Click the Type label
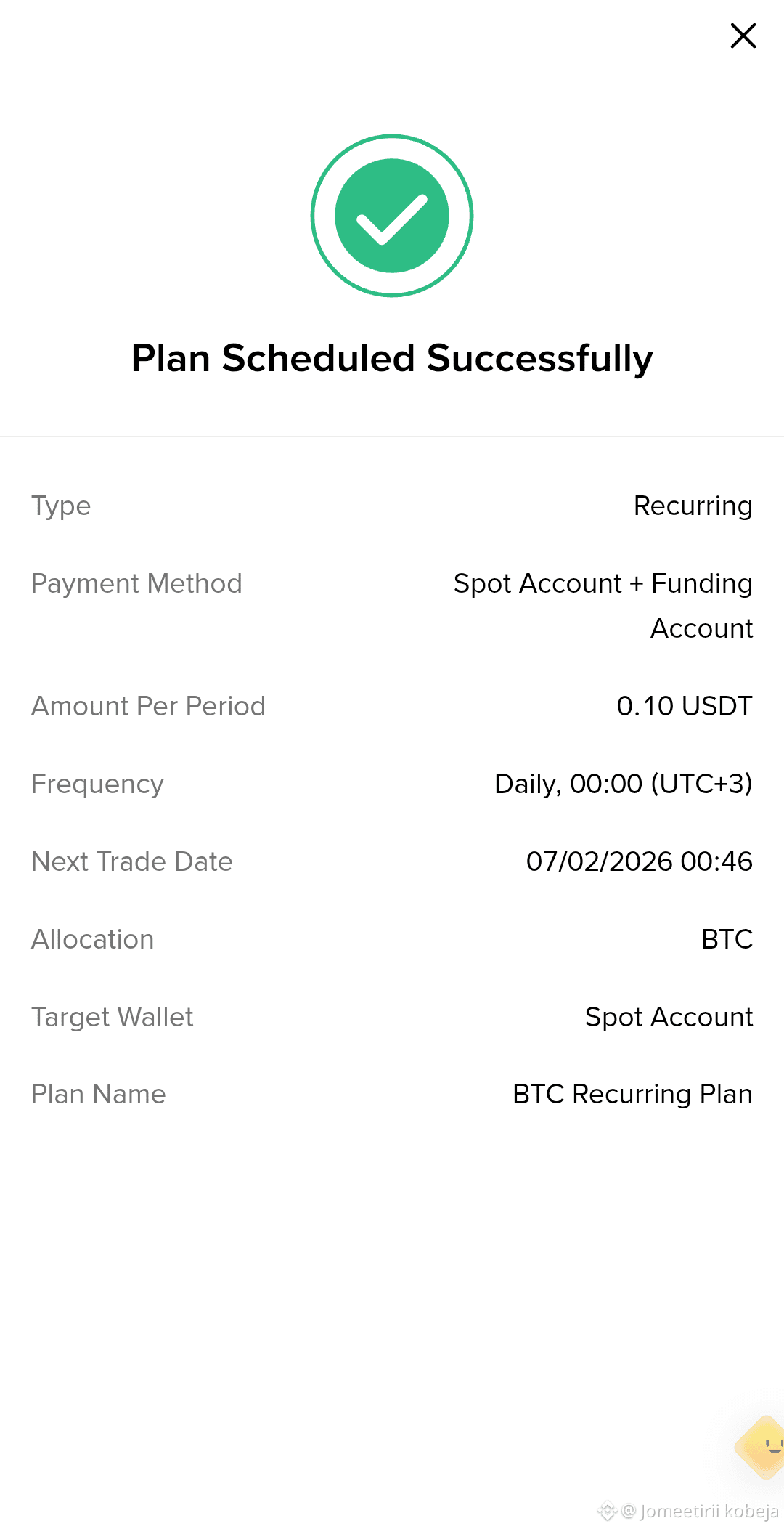This screenshot has width=784, height=1529. pos(61,506)
